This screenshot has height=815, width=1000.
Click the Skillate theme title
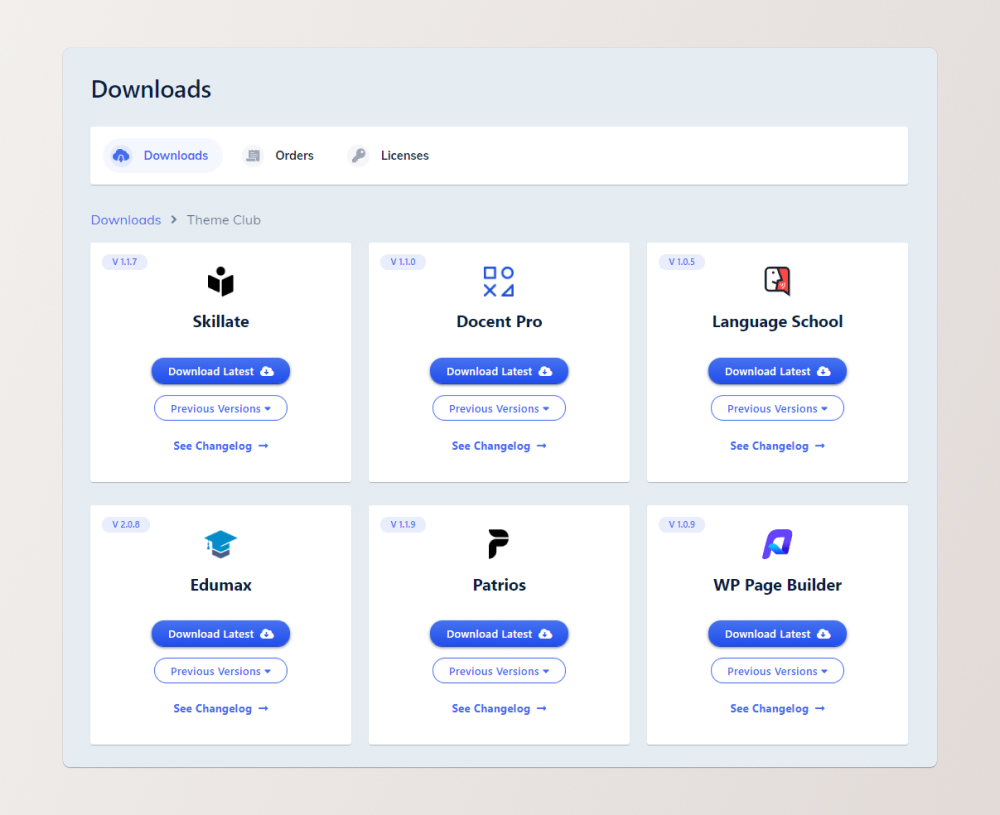point(221,321)
